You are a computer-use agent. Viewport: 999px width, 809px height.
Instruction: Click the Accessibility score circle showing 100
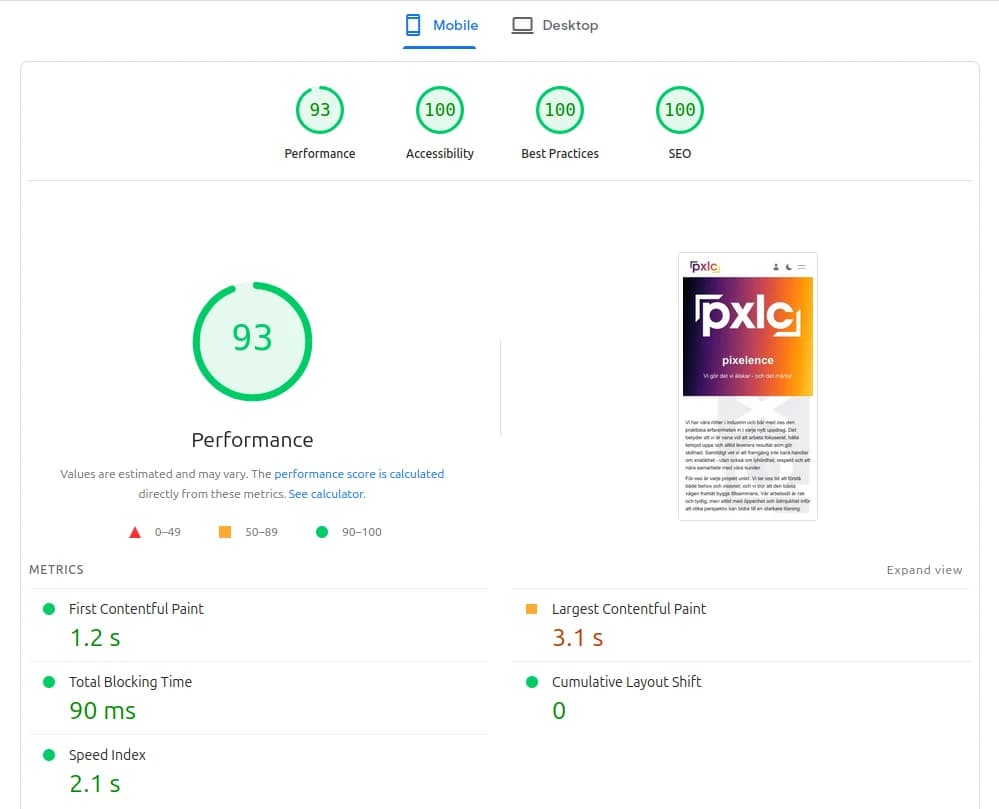[440, 110]
